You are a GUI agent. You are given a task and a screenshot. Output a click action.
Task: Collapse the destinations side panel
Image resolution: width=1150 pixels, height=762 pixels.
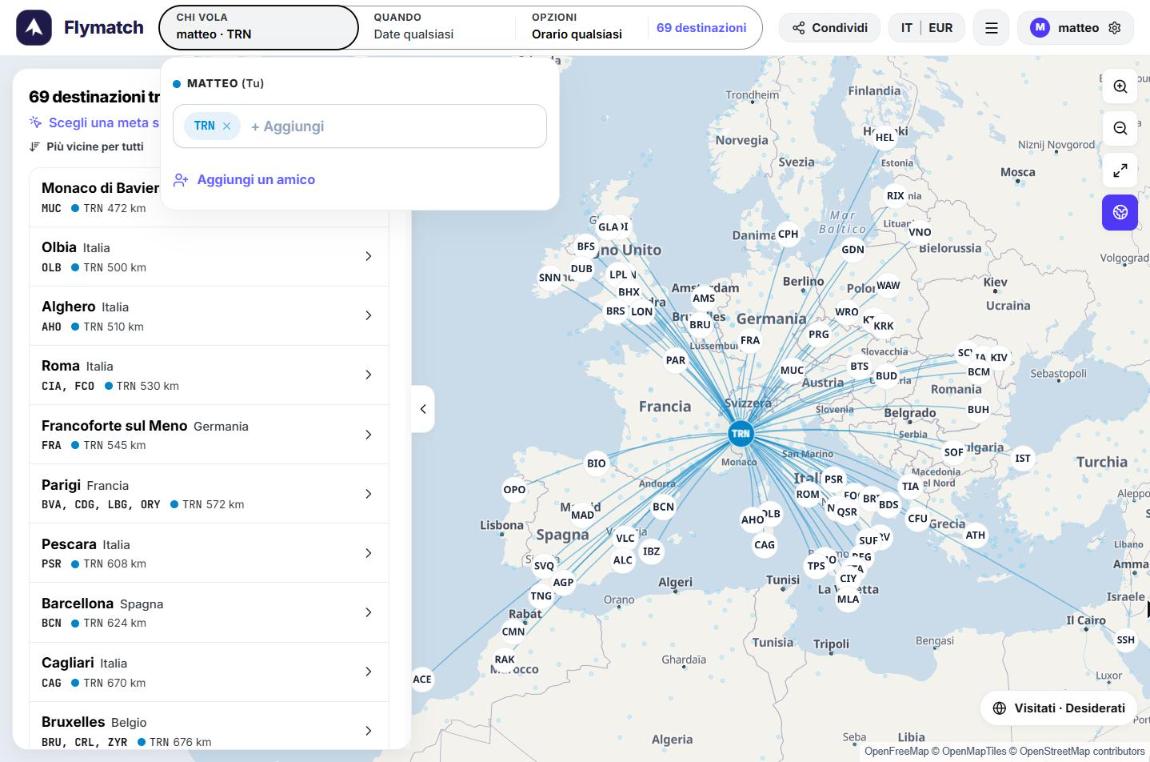(423, 409)
